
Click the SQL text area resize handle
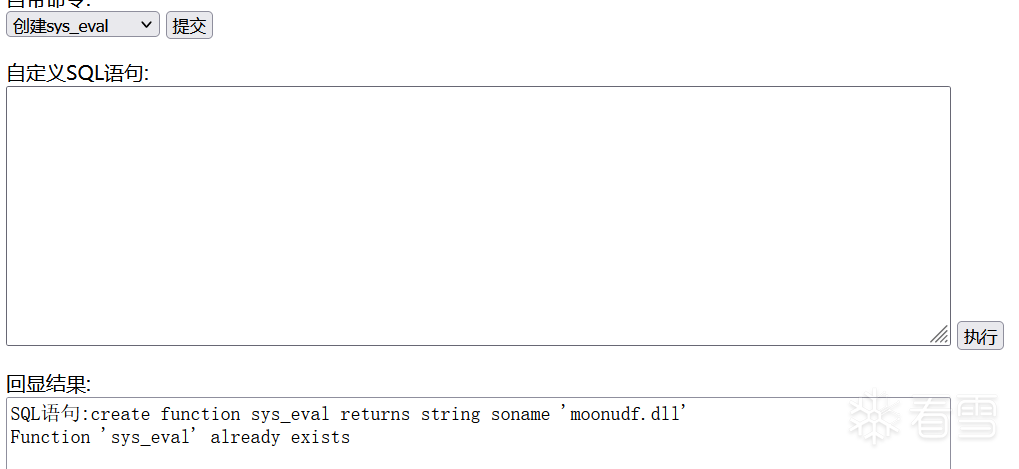pos(940,335)
